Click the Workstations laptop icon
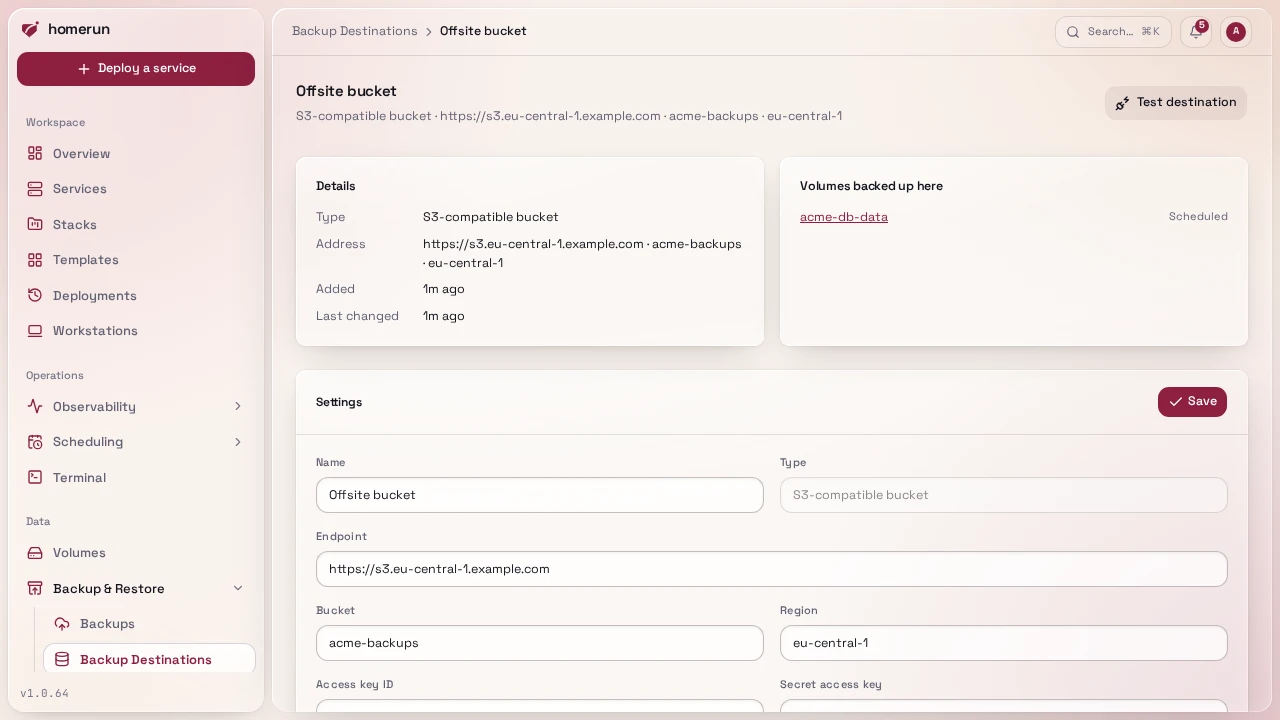 (35, 331)
